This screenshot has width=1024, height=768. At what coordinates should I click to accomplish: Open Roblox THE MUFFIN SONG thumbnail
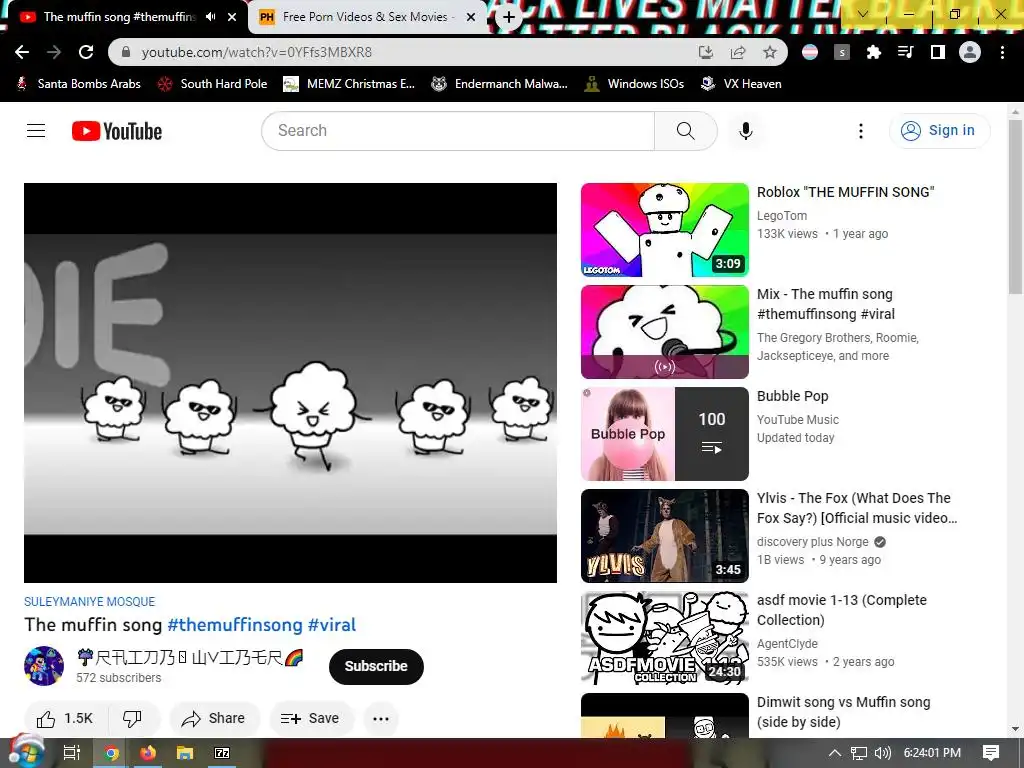pyautogui.click(x=665, y=230)
